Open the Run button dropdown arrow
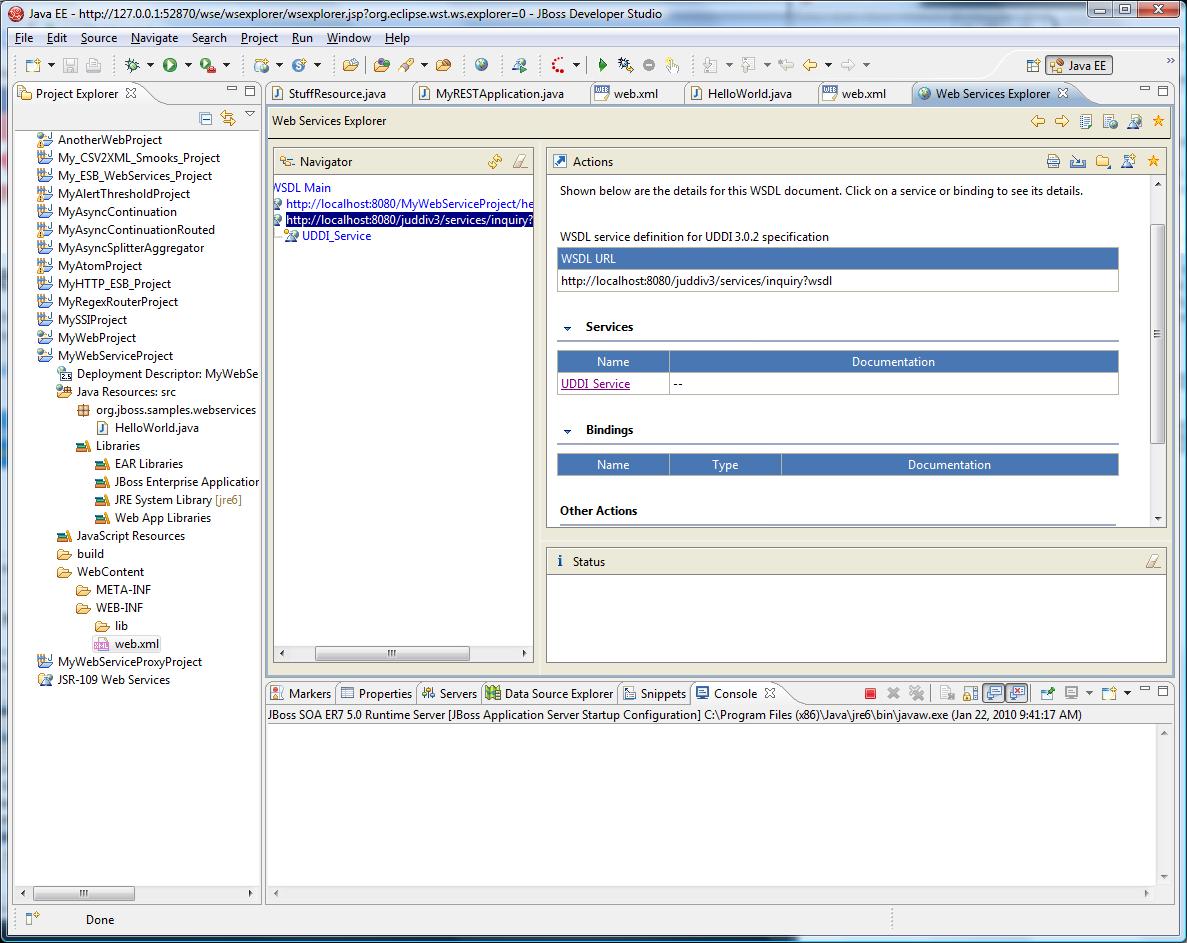The image size is (1187, 943). point(187,65)
